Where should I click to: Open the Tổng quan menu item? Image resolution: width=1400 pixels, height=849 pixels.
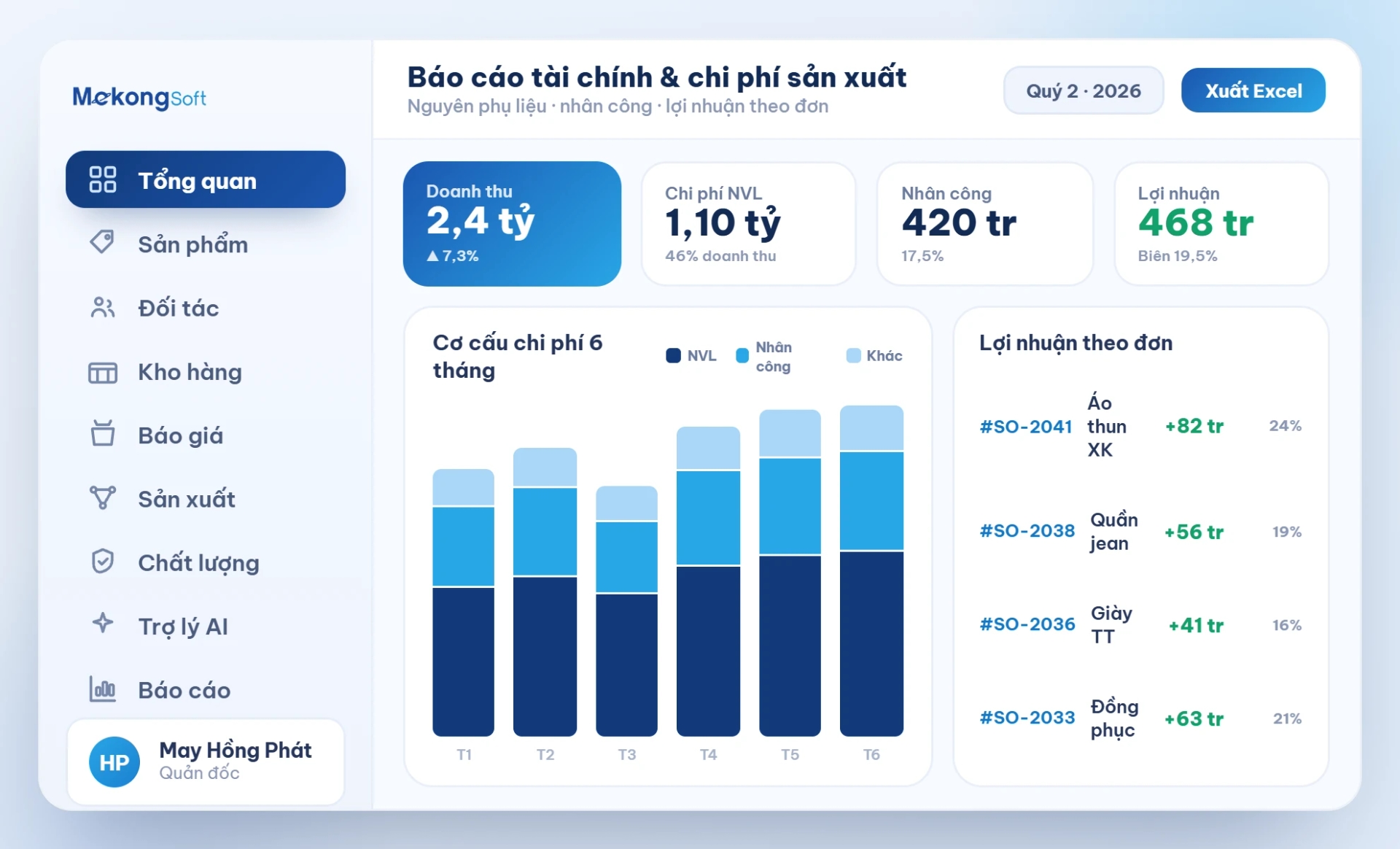click(x=206, y=179)
